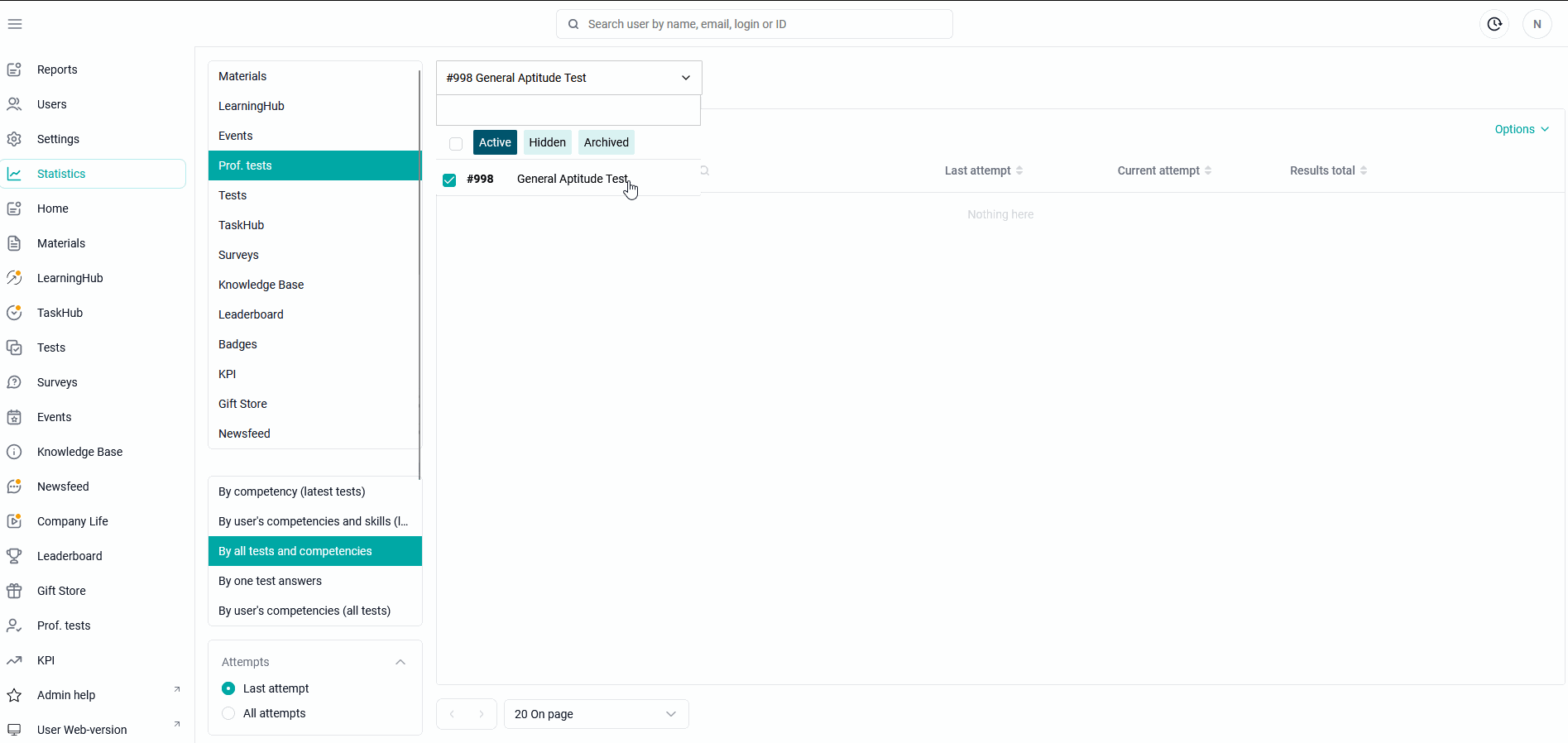Select Badges in statistics list

[x=314, y=344]
